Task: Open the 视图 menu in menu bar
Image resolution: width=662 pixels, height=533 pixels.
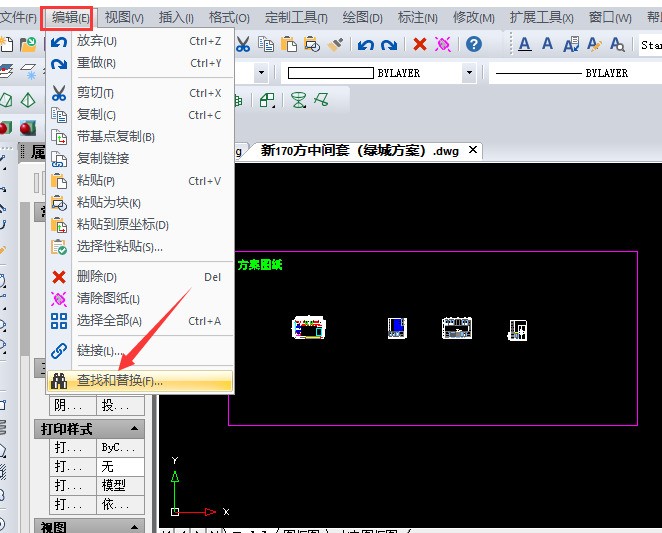Action: tap(124, 17)
